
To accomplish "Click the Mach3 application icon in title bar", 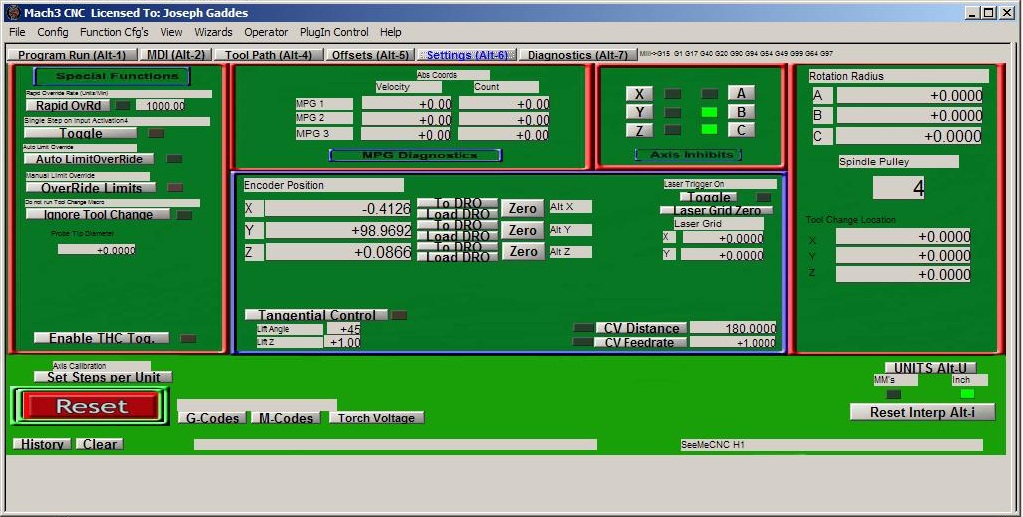I will pyautogui.click(x=12, y=13).
